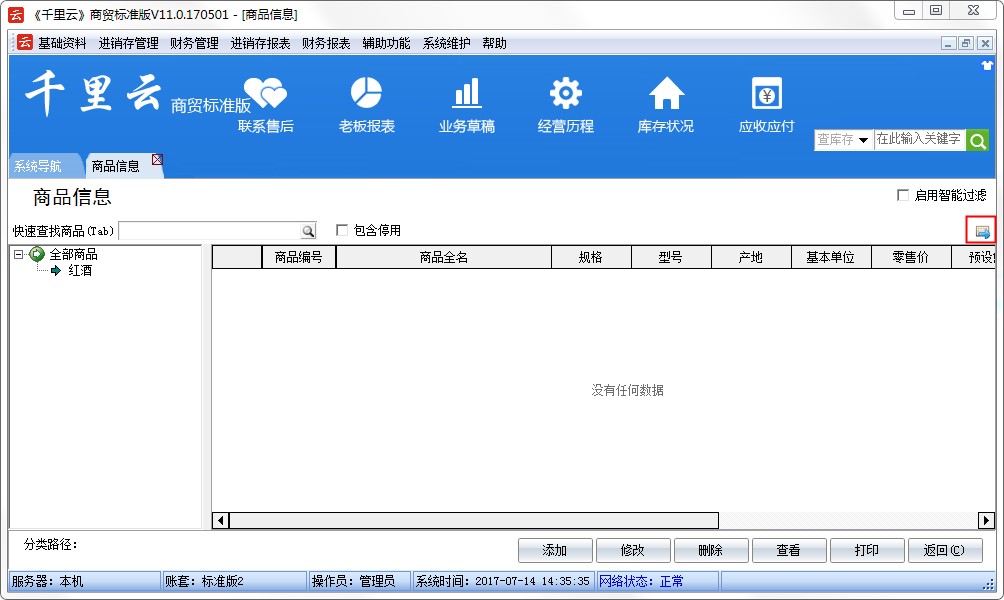This screenshot has height=600, width=1004.
Task: Enable the 启用智能过滤 checkbox
Action: (903, 196)
